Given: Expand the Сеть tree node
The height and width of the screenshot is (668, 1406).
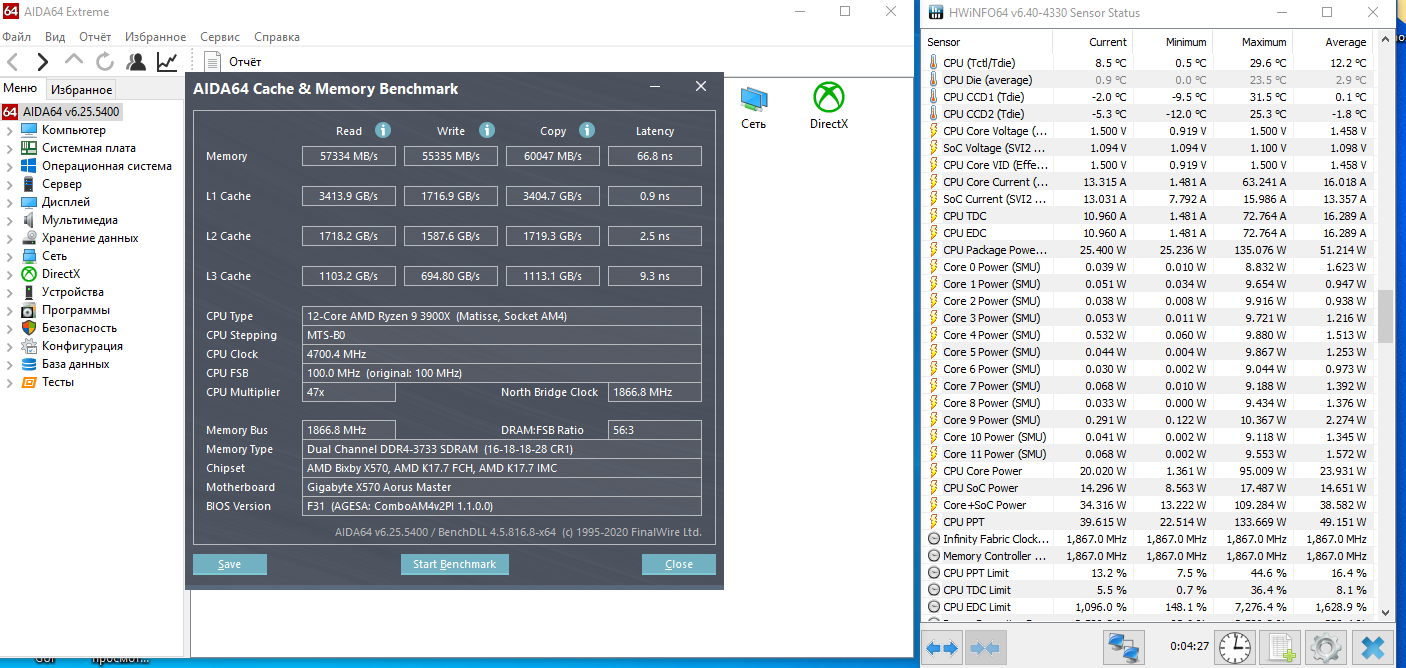Looking at the screenshot, I should pyautogui.click(x=10, y=256).
